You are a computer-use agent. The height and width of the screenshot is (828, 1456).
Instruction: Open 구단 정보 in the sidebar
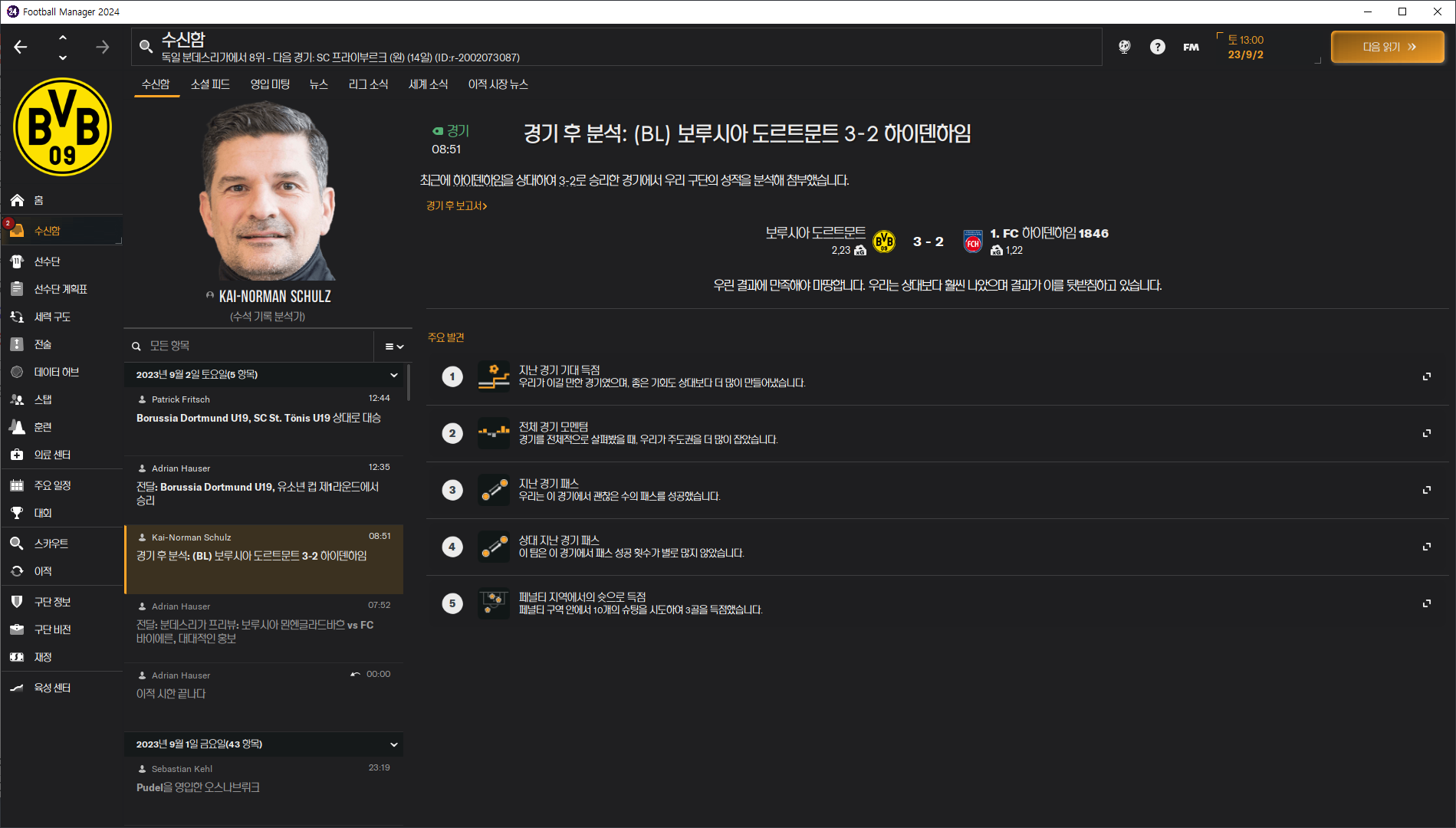tap(61, 602)
